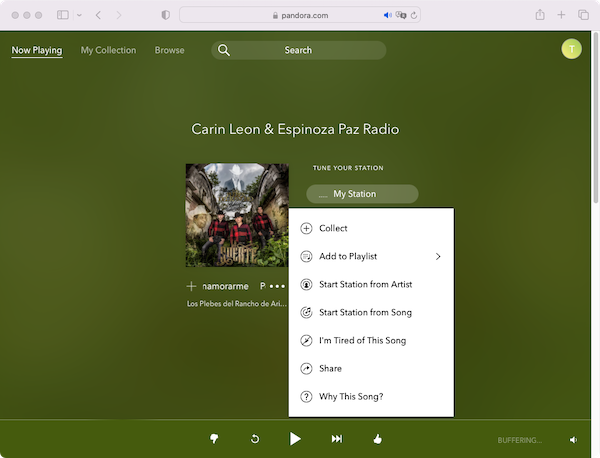The height and width of the screenshot is (458, 600).
Task: Click the replay song icon
Action: [255, 439]
